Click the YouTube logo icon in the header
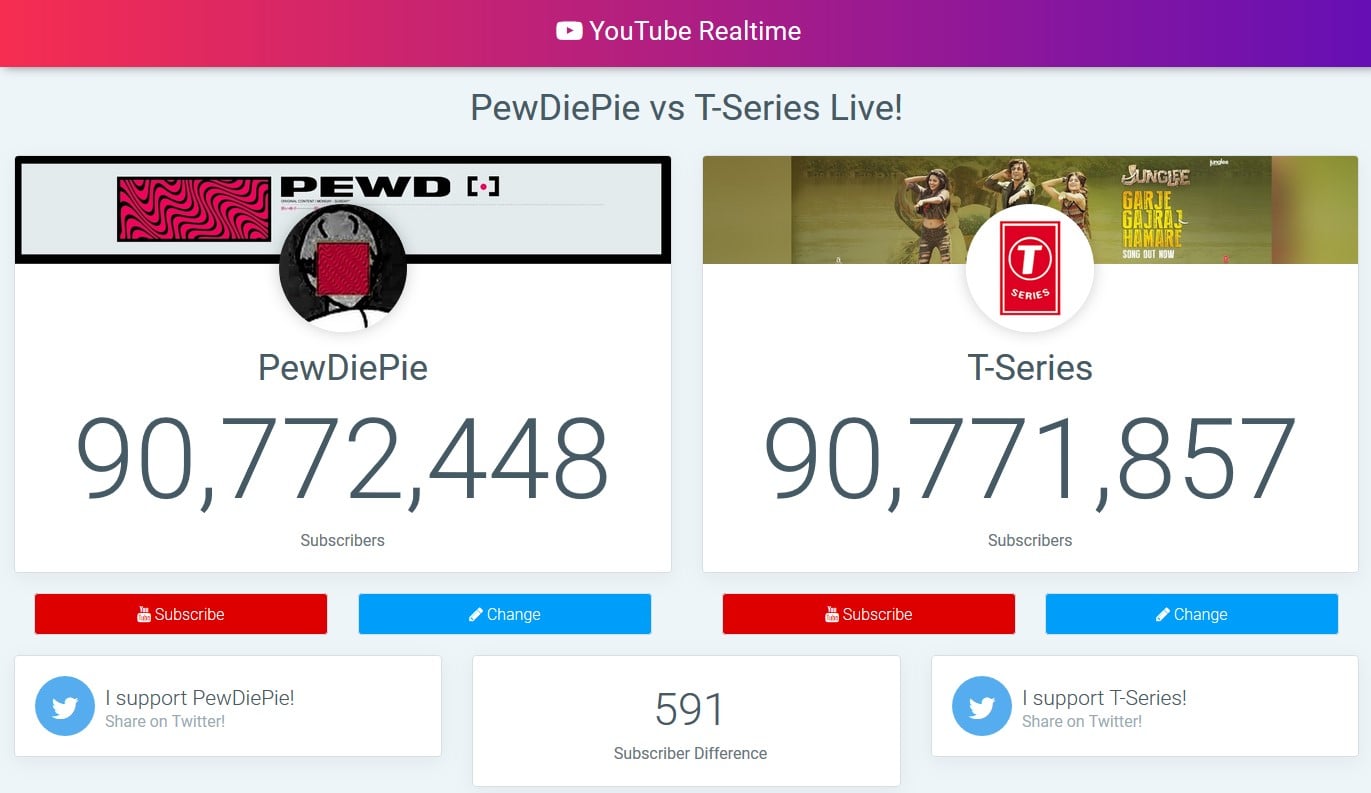This screenshot has width=1371, height=793. pyautogui.click(x=569, y=31)
